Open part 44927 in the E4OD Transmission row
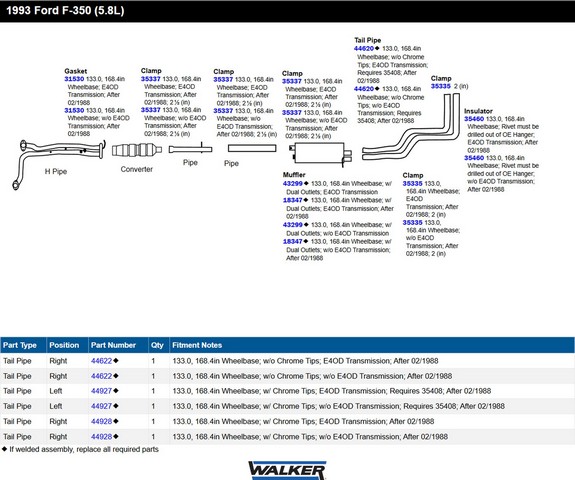 click(102, 391)
